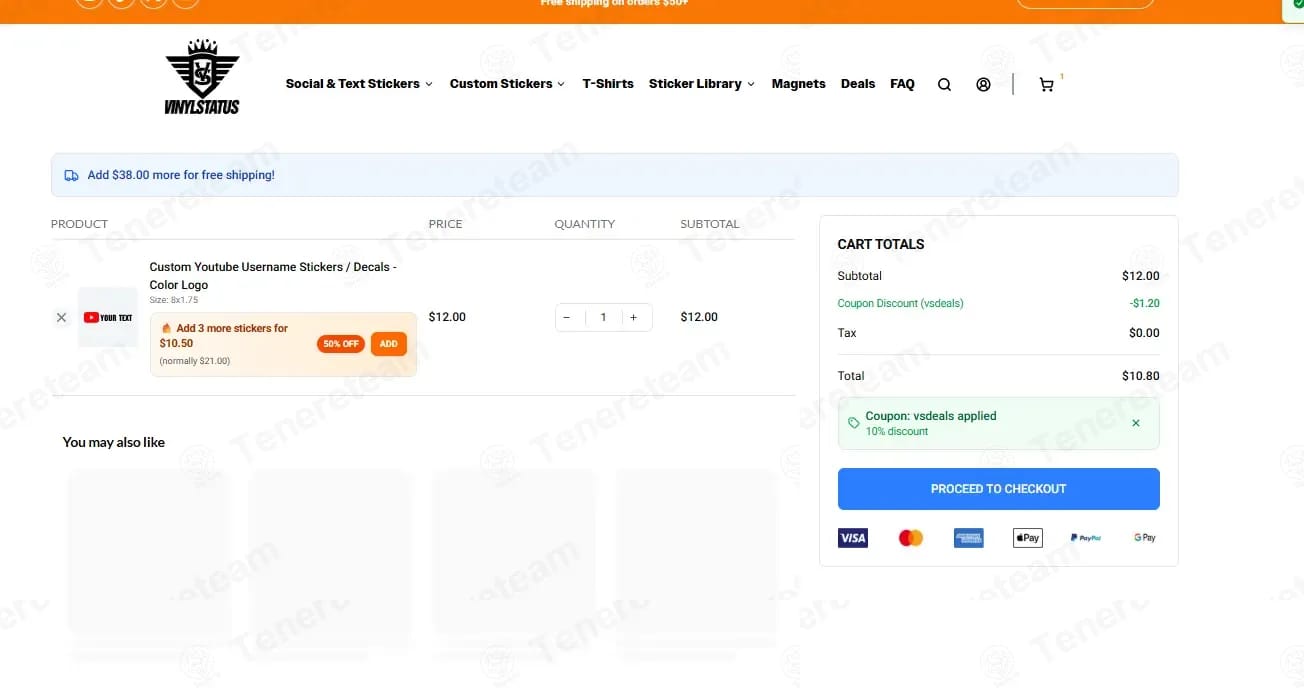Open the FAQ page
Image resolution: width=1304 pixels, height=697 pixels.
[902, 84]
